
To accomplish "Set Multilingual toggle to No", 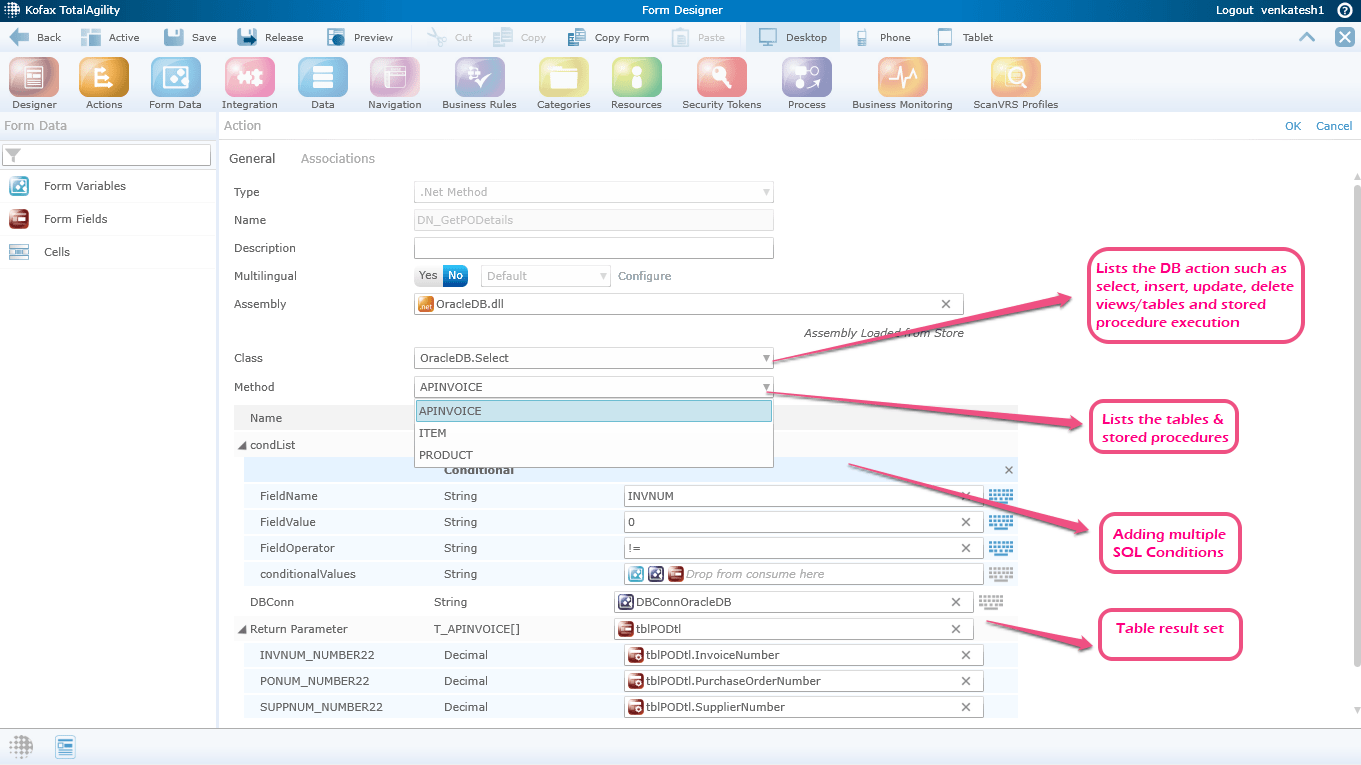I will (456, 276).
